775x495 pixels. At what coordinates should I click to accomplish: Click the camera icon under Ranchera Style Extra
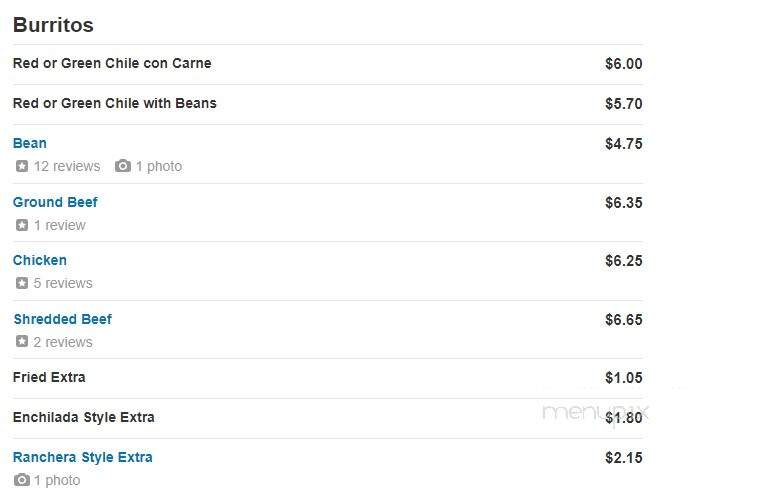22,480
